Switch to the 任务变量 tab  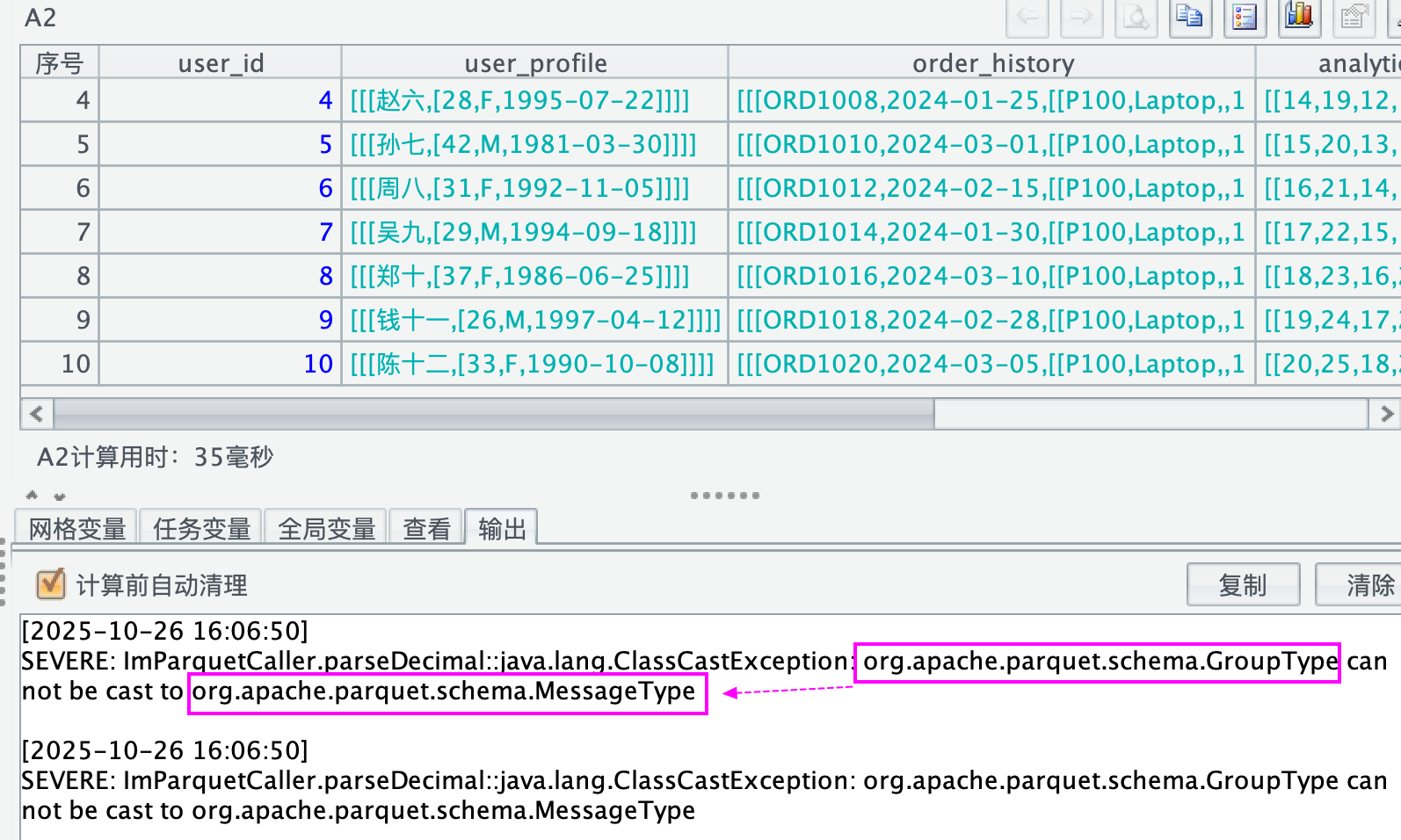201,528
